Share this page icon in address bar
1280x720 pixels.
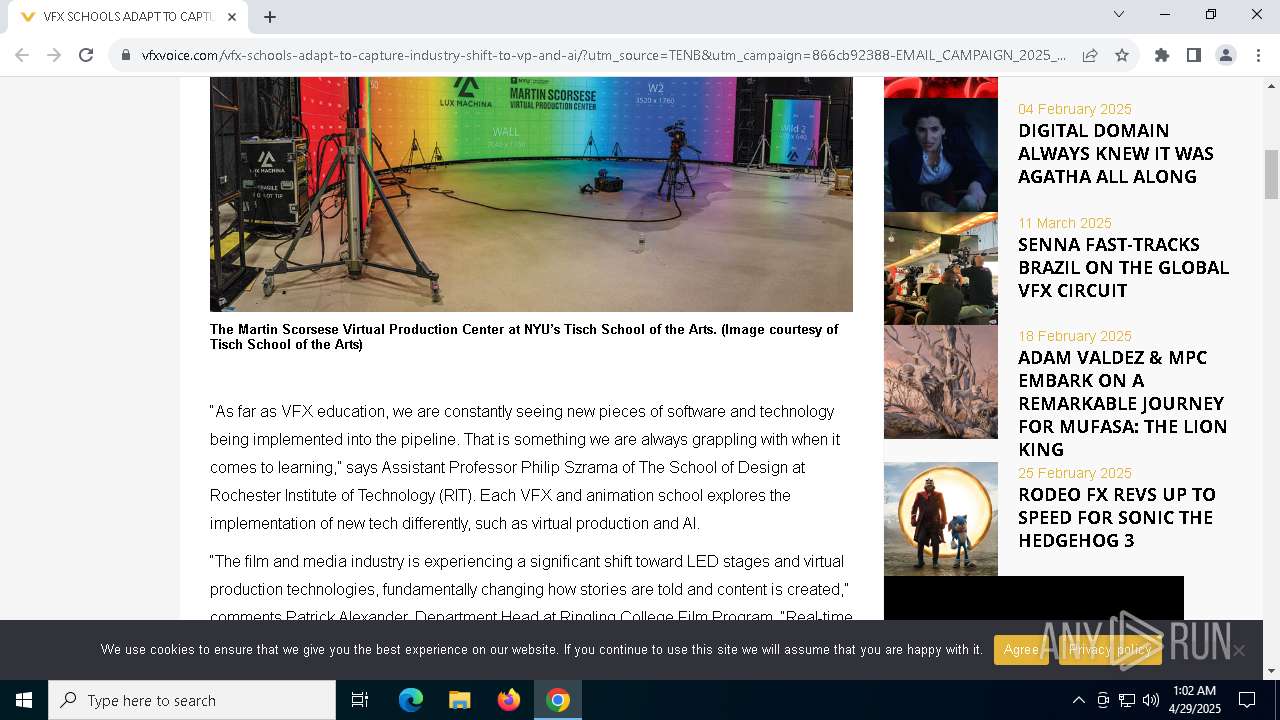click(1090, 56)
